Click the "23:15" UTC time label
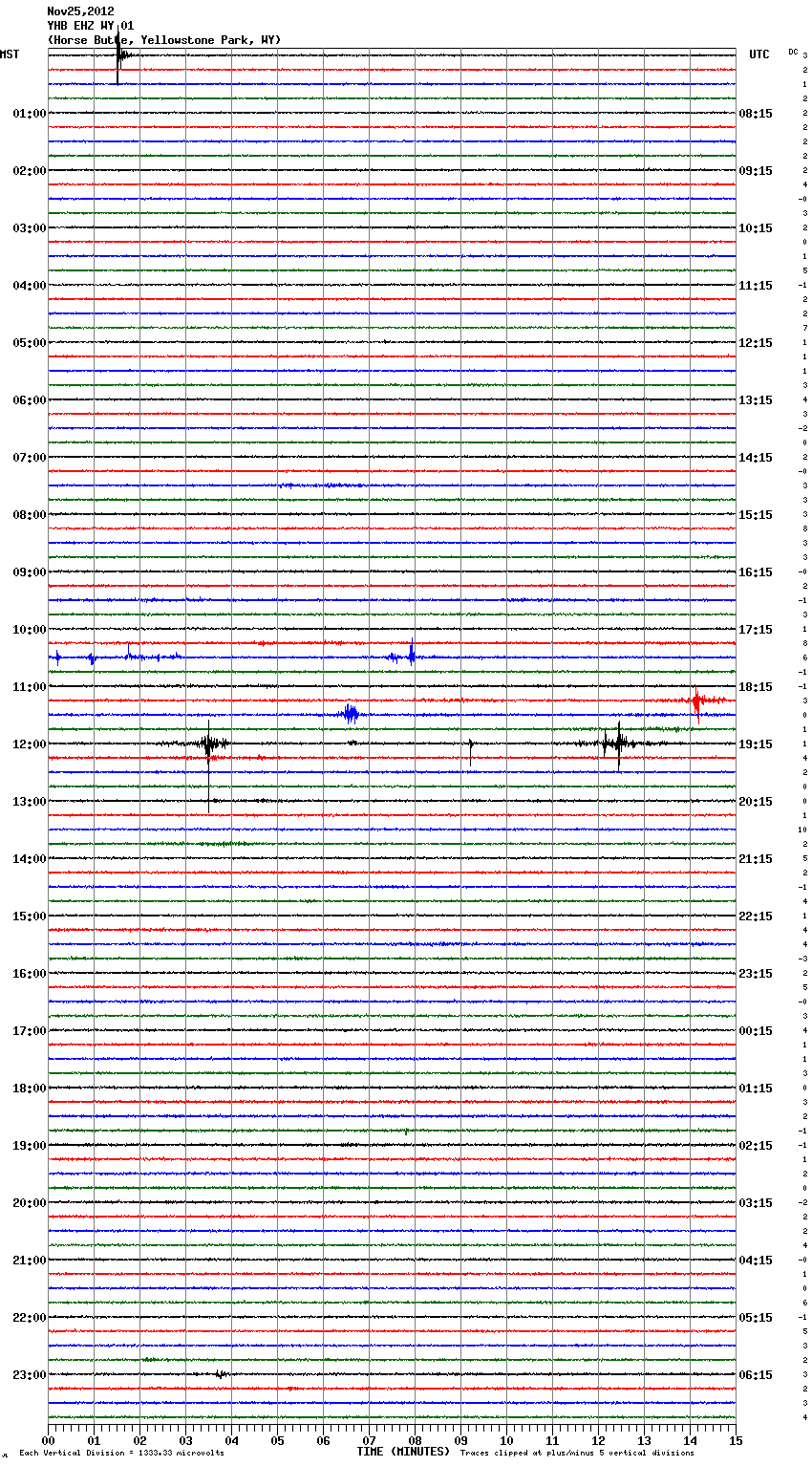Viewport: 812px width, 1466px height. tap(756, 974)
